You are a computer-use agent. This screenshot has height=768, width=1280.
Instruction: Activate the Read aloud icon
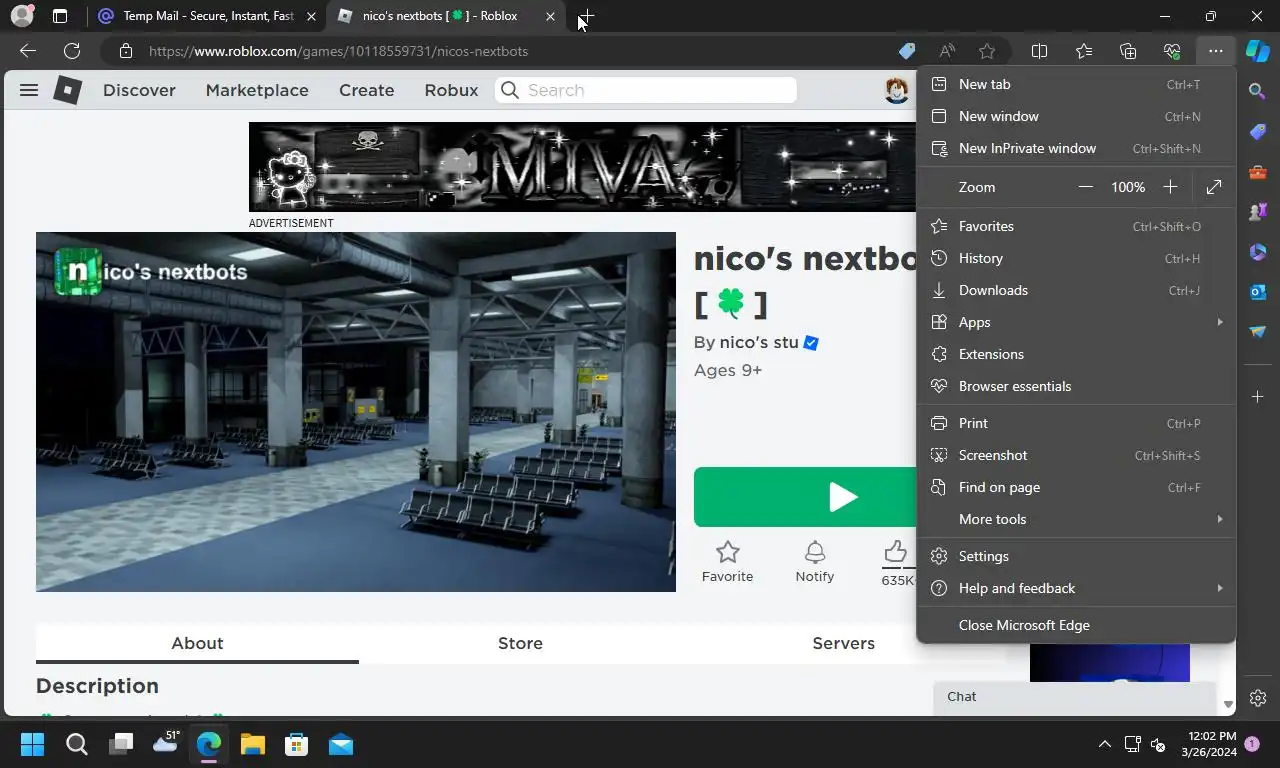coord(947,51)
